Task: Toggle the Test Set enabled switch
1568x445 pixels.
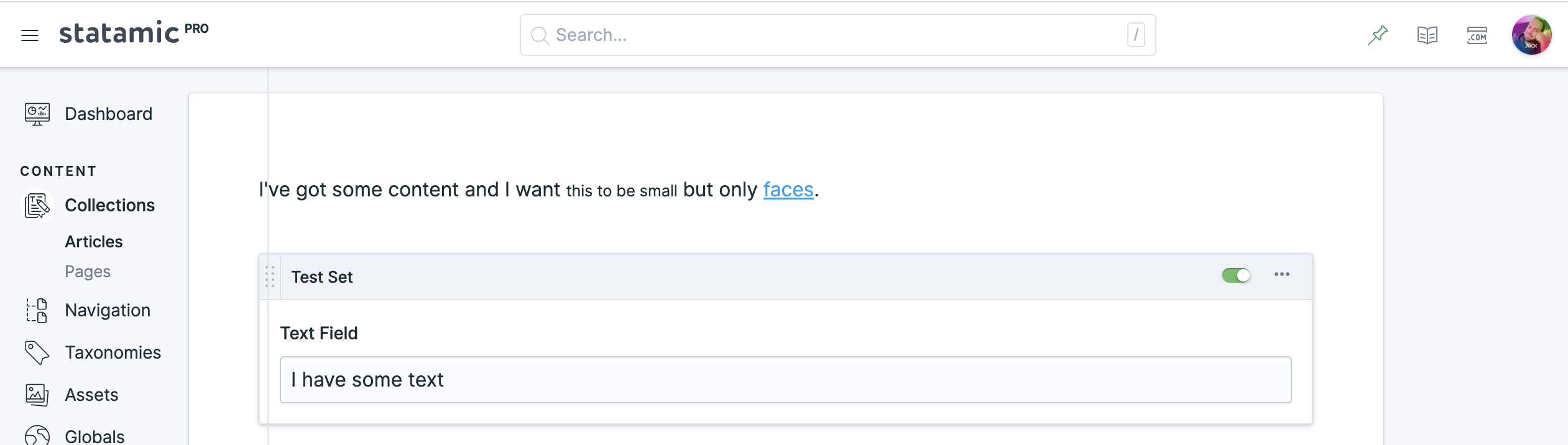Action: [x=1236, y=275]
